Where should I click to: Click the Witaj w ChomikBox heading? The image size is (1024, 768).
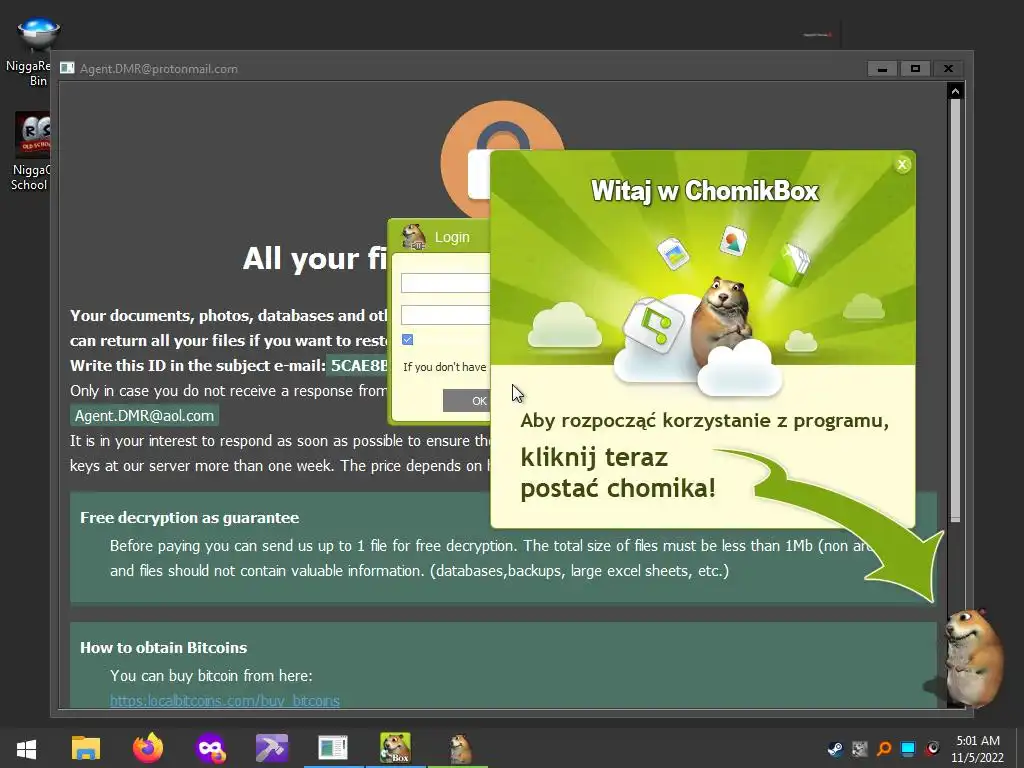pyautogui.click(x=704, y=191)
